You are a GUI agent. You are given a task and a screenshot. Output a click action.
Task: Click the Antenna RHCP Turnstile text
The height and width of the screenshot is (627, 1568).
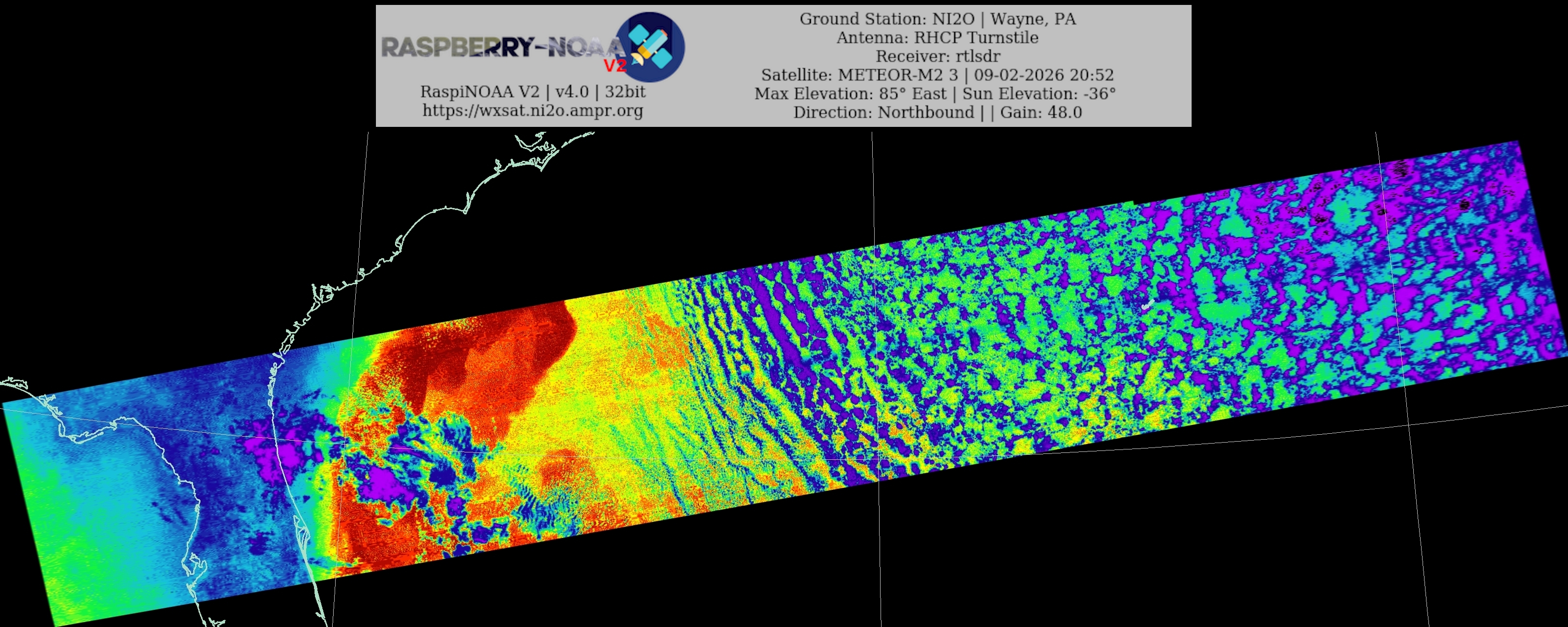click(938, 38)
